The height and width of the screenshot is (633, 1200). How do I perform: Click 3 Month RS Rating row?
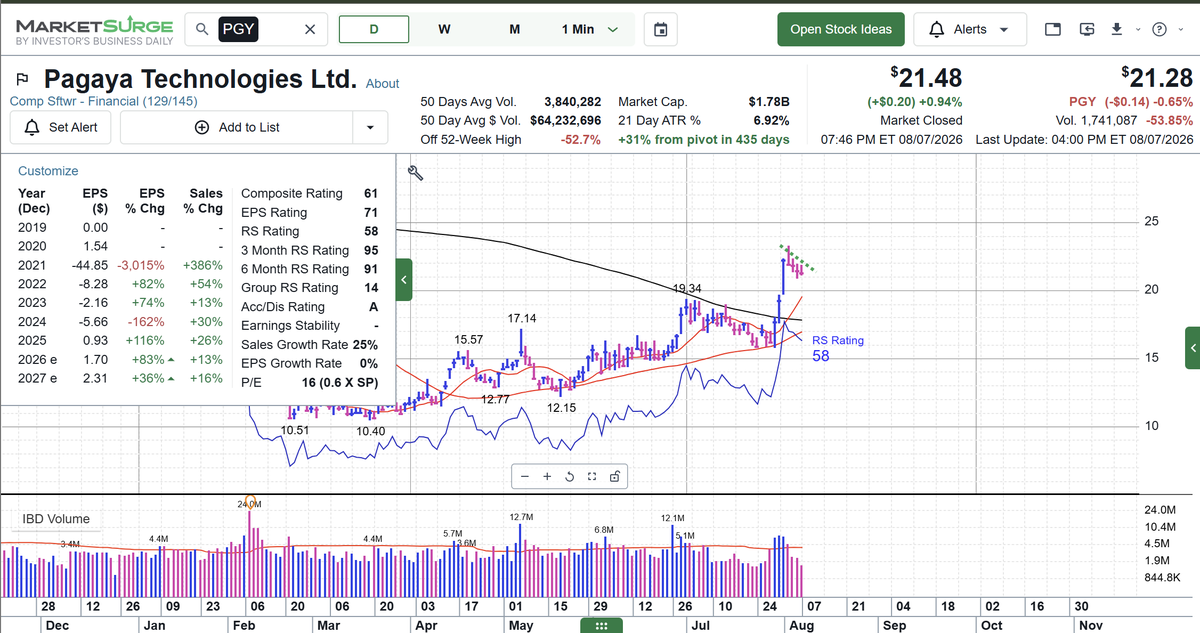coord(310,250)
